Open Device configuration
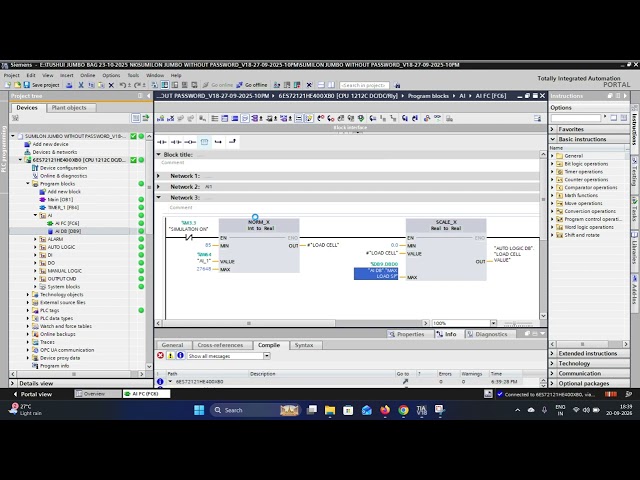The height and width of the screenshot is (480, 640). click(x=63, y=168)
